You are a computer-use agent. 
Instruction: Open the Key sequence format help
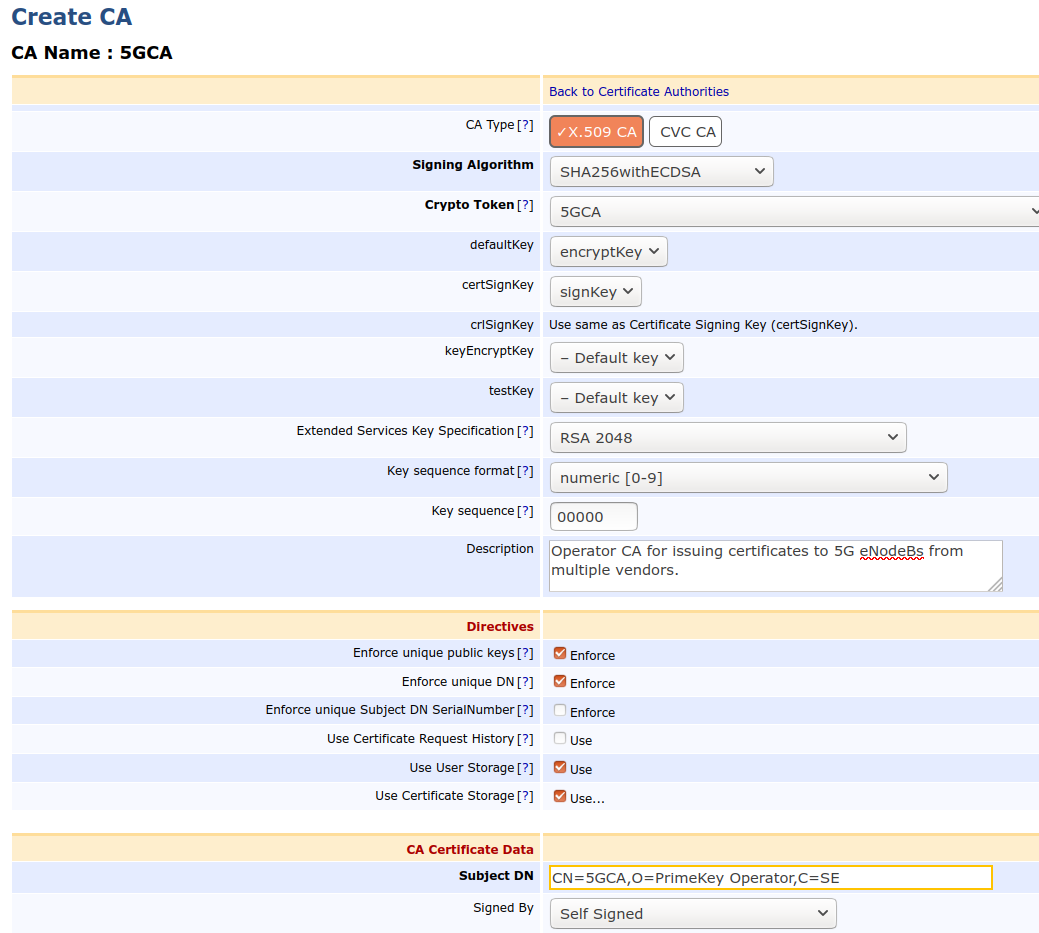click(527, 470)
